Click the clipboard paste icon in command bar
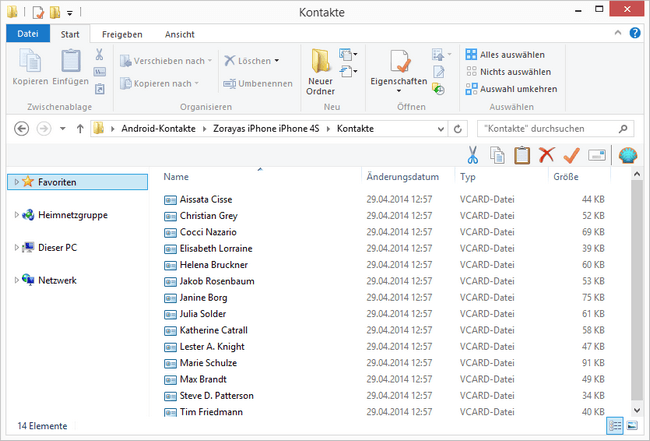Image resolution: width=650 pixels, height=441 pixels. 522,155
